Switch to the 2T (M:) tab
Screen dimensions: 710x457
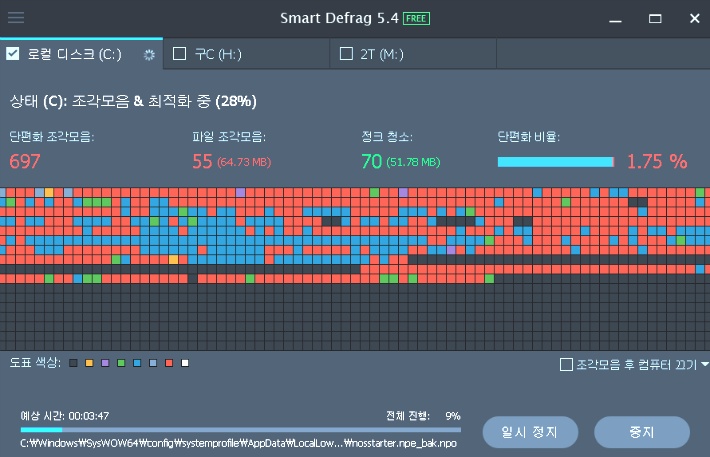click(413, 54)
